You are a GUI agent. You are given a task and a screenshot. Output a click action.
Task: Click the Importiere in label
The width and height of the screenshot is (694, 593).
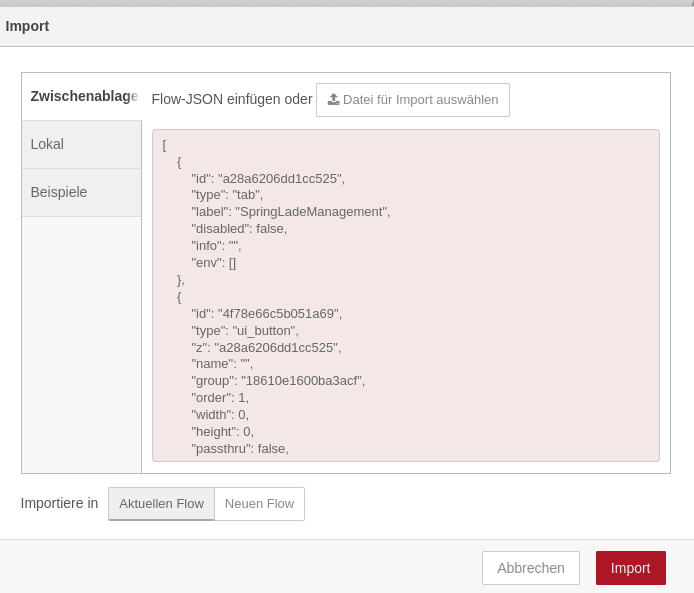point(59,504)
